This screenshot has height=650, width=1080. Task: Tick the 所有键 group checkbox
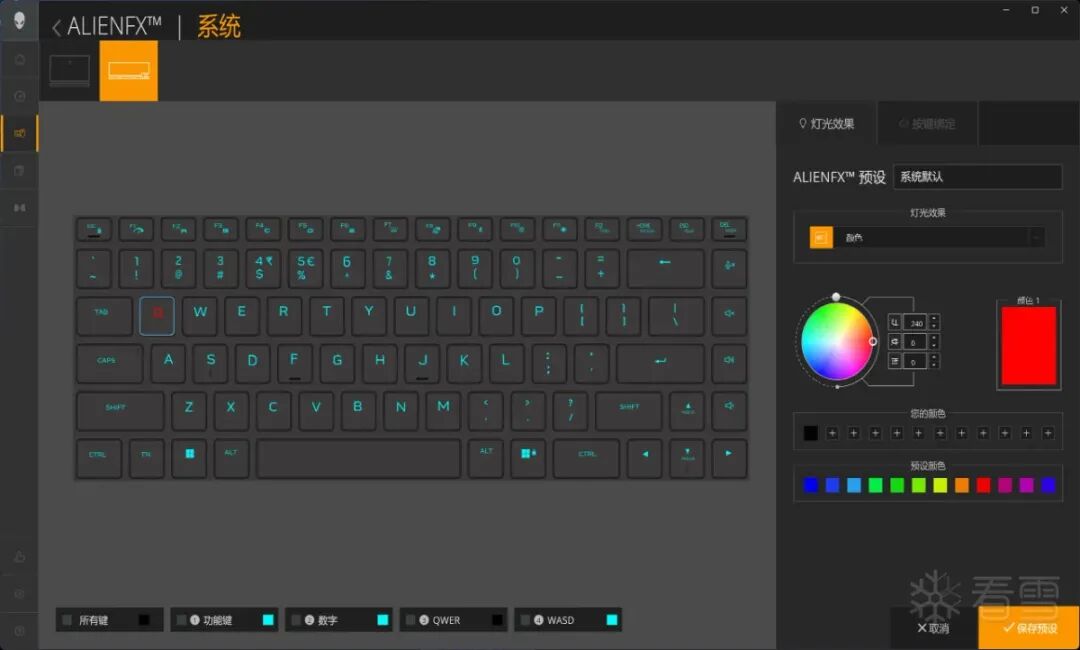(67, 620)
